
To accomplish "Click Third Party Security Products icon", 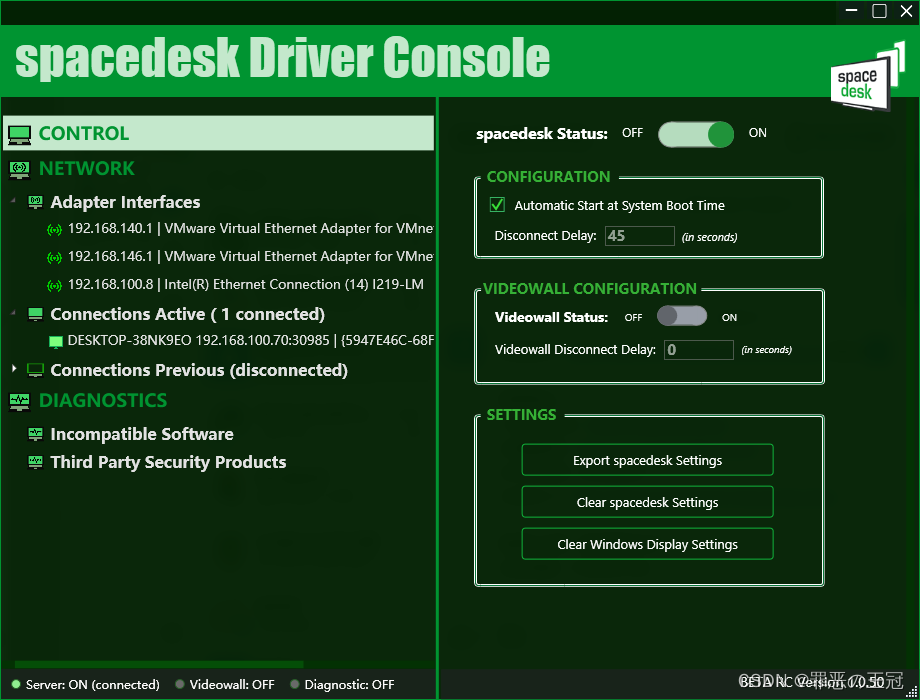I will tap(35, 462).
